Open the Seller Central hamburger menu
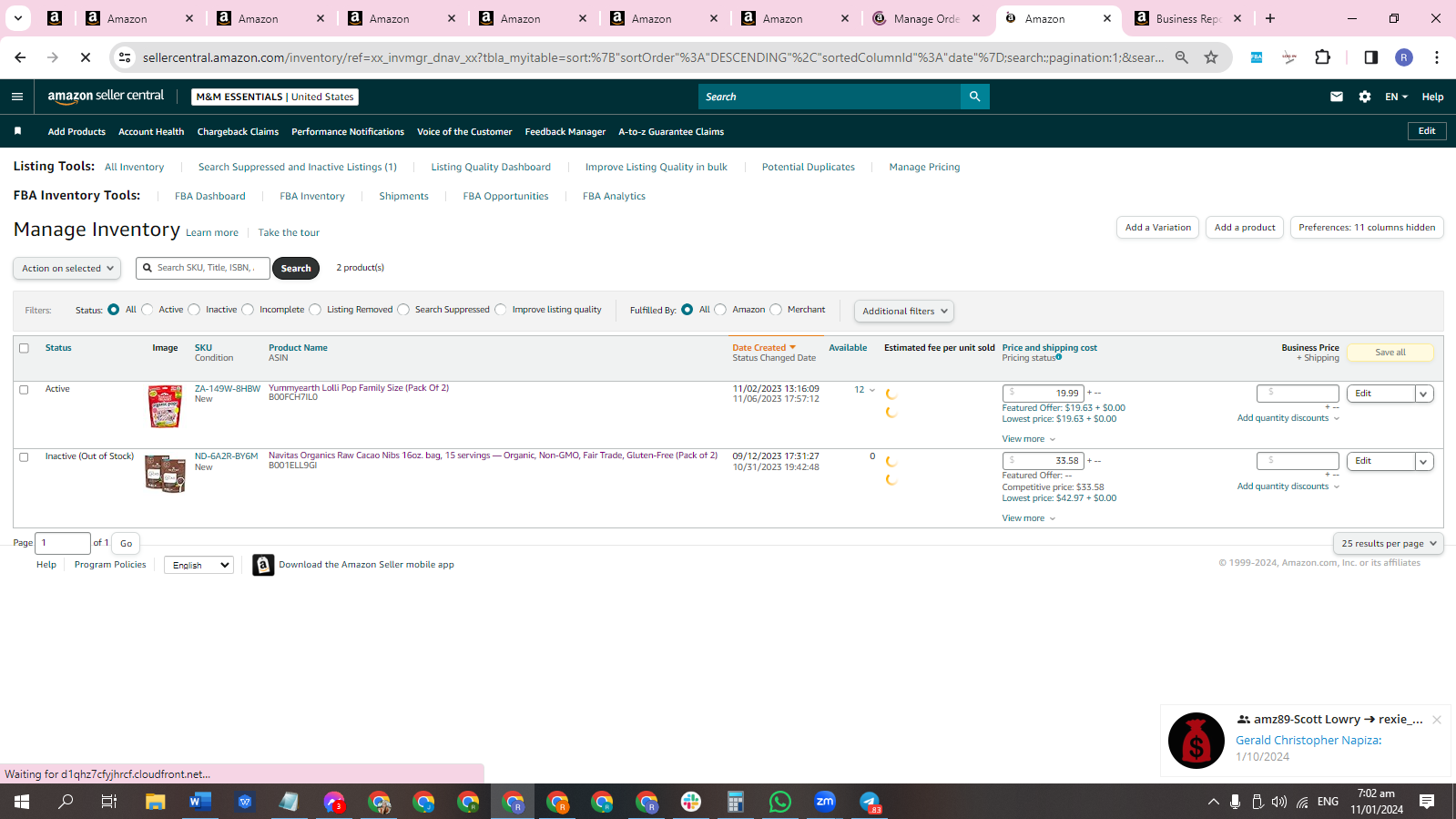This screenshot has width=1456, height=819. (x=17, y=97)
